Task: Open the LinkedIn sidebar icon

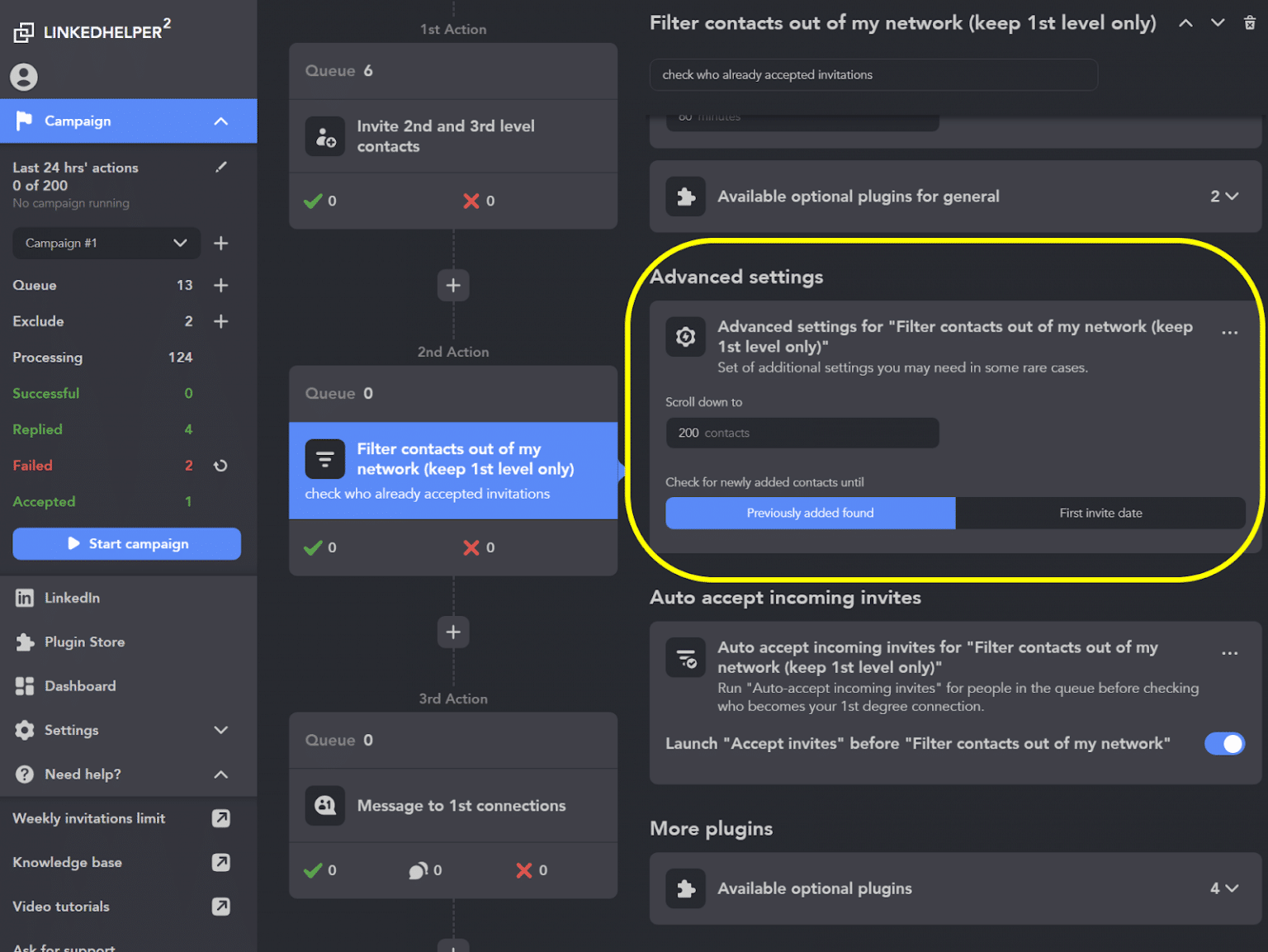Action: click(x=24, y=598)
